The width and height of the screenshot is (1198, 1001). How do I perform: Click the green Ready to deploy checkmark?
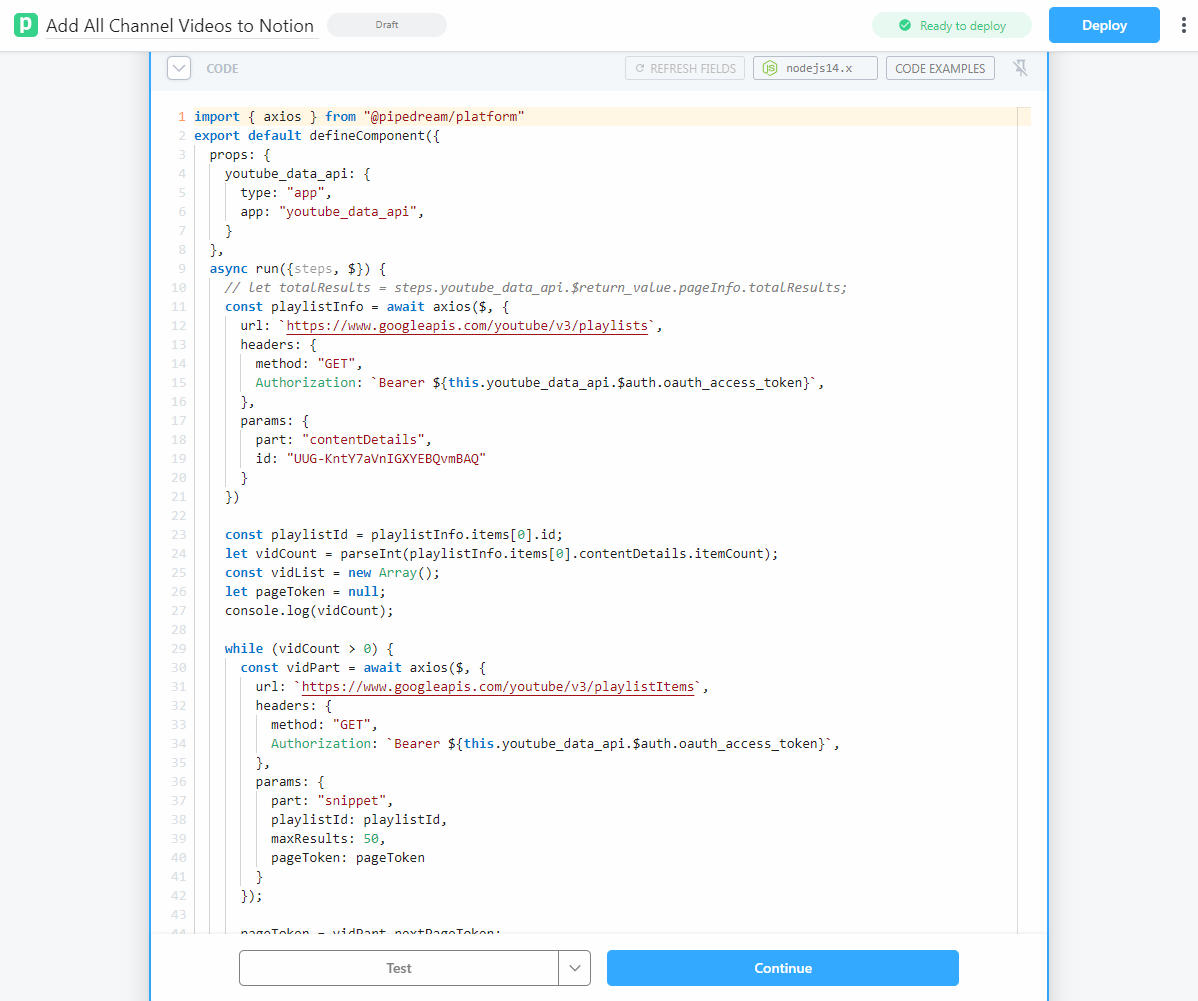point(905,25)
